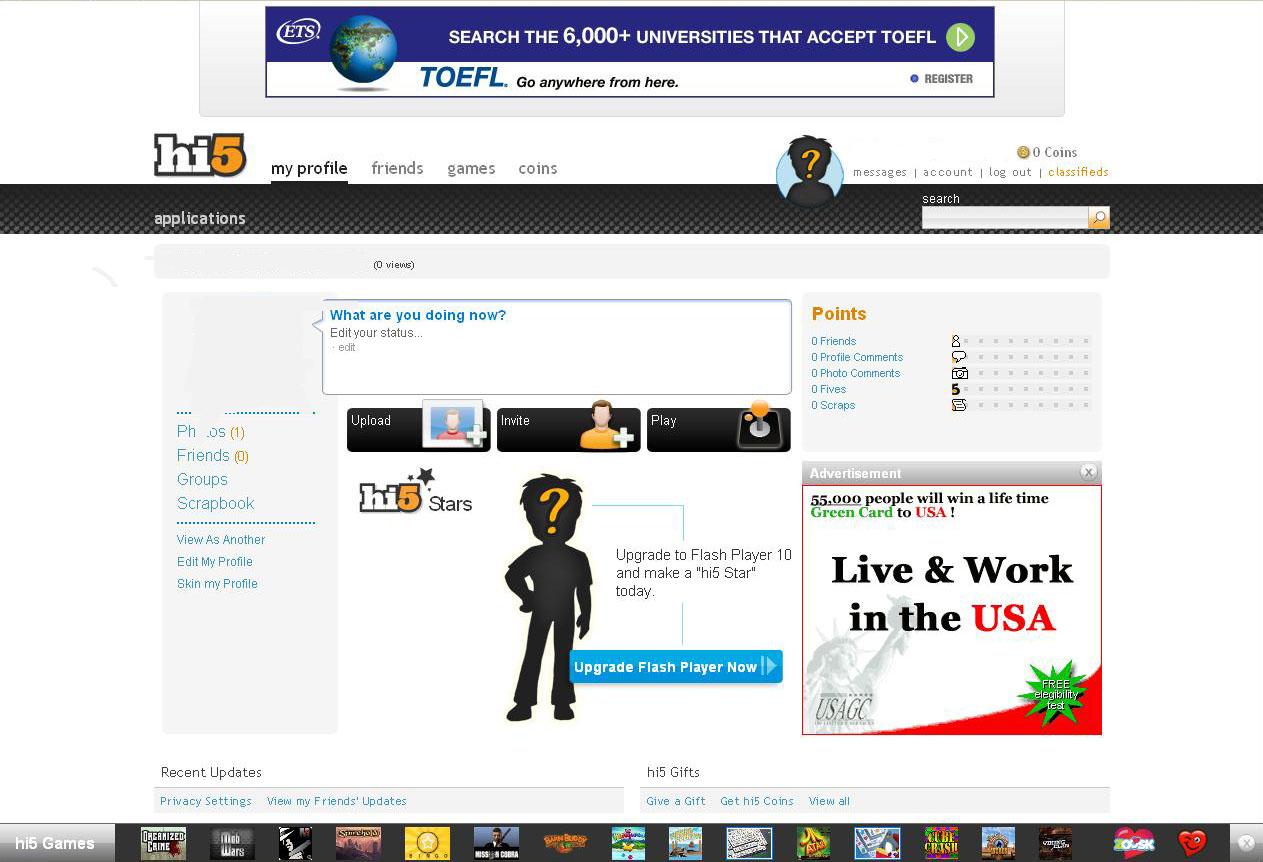
Task: Launch the Barn Buddy game icon
Action: [565, 843]
